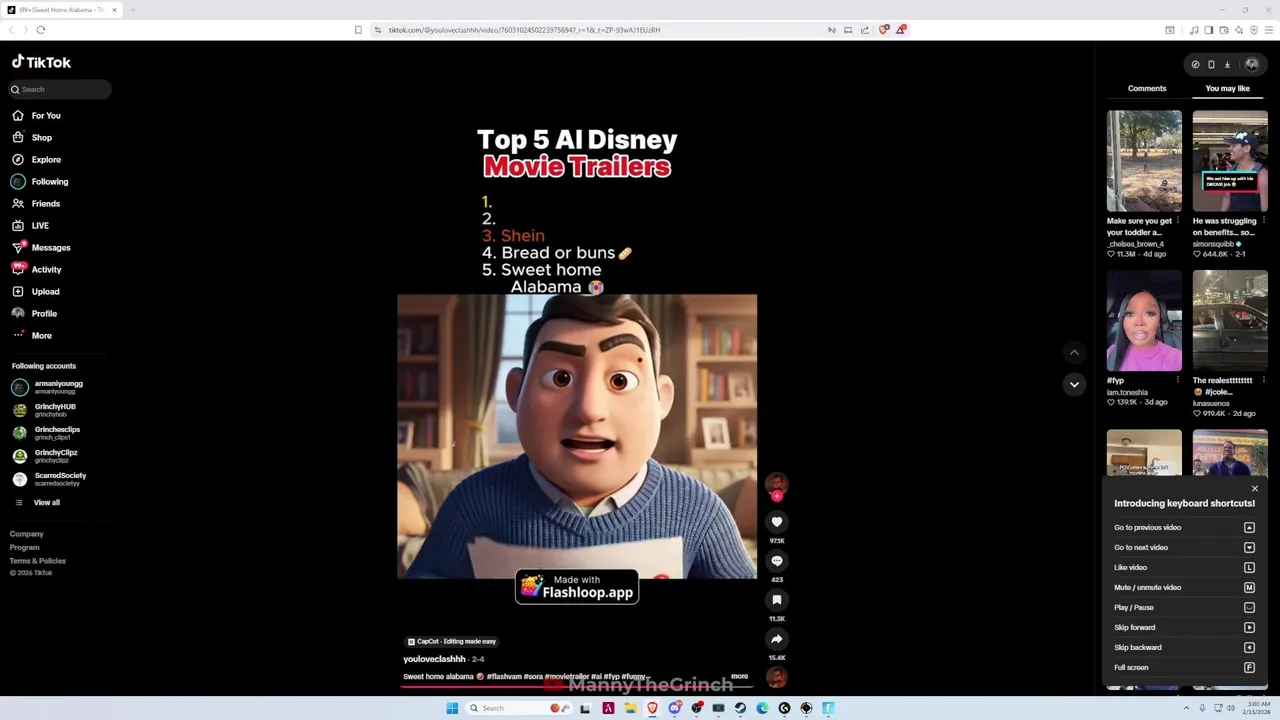Open Terms & Policies footer link

click(38, 561)
